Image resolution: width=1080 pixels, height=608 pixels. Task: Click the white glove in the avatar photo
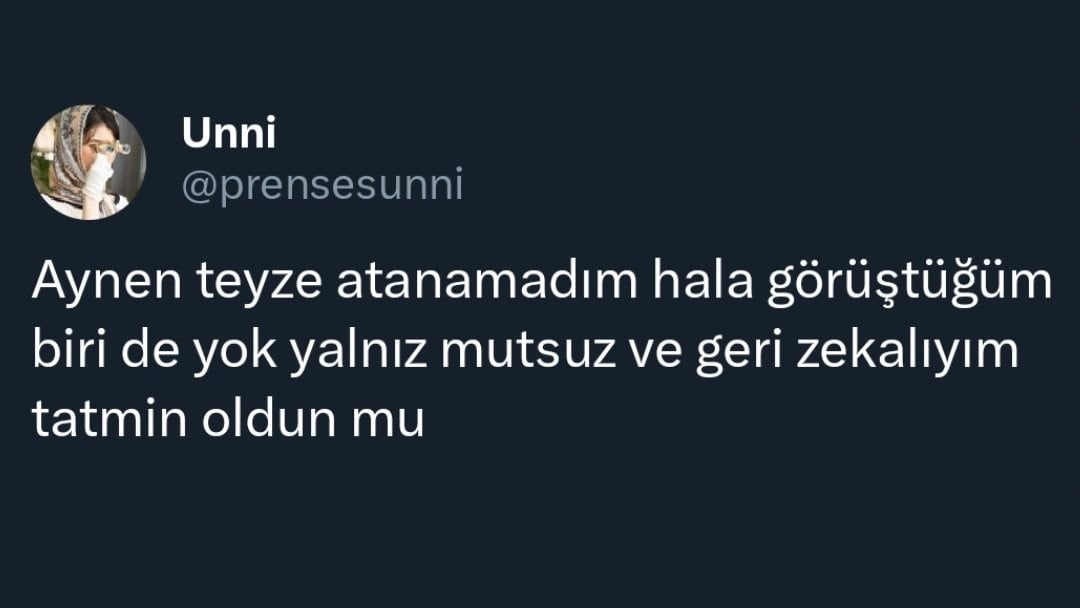coord(98,178)
